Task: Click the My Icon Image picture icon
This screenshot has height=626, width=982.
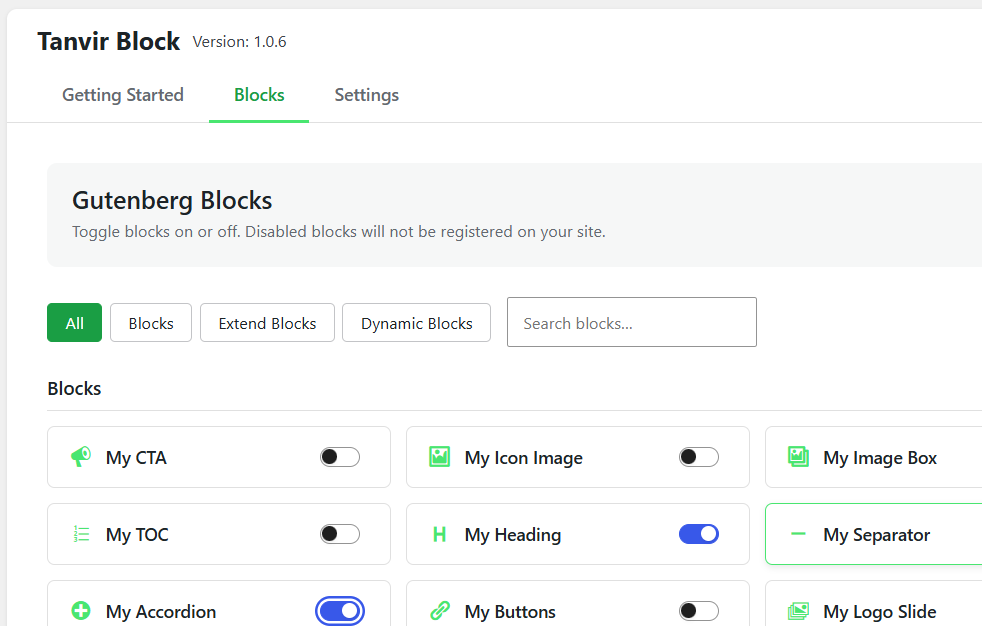Action: 440,457
